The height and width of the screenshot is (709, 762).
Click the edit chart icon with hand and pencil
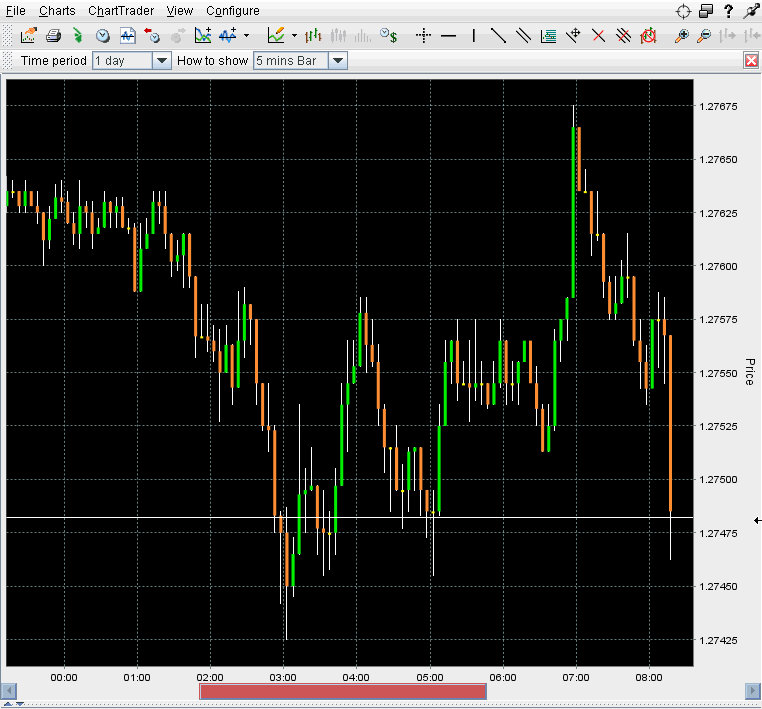(x=29, y=35)
